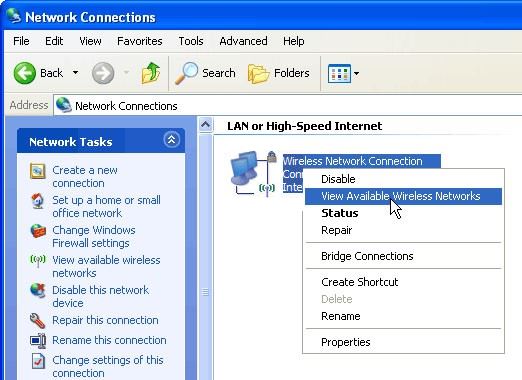
Task: Choose Bridge Connections in context menu
Action: 403,256
